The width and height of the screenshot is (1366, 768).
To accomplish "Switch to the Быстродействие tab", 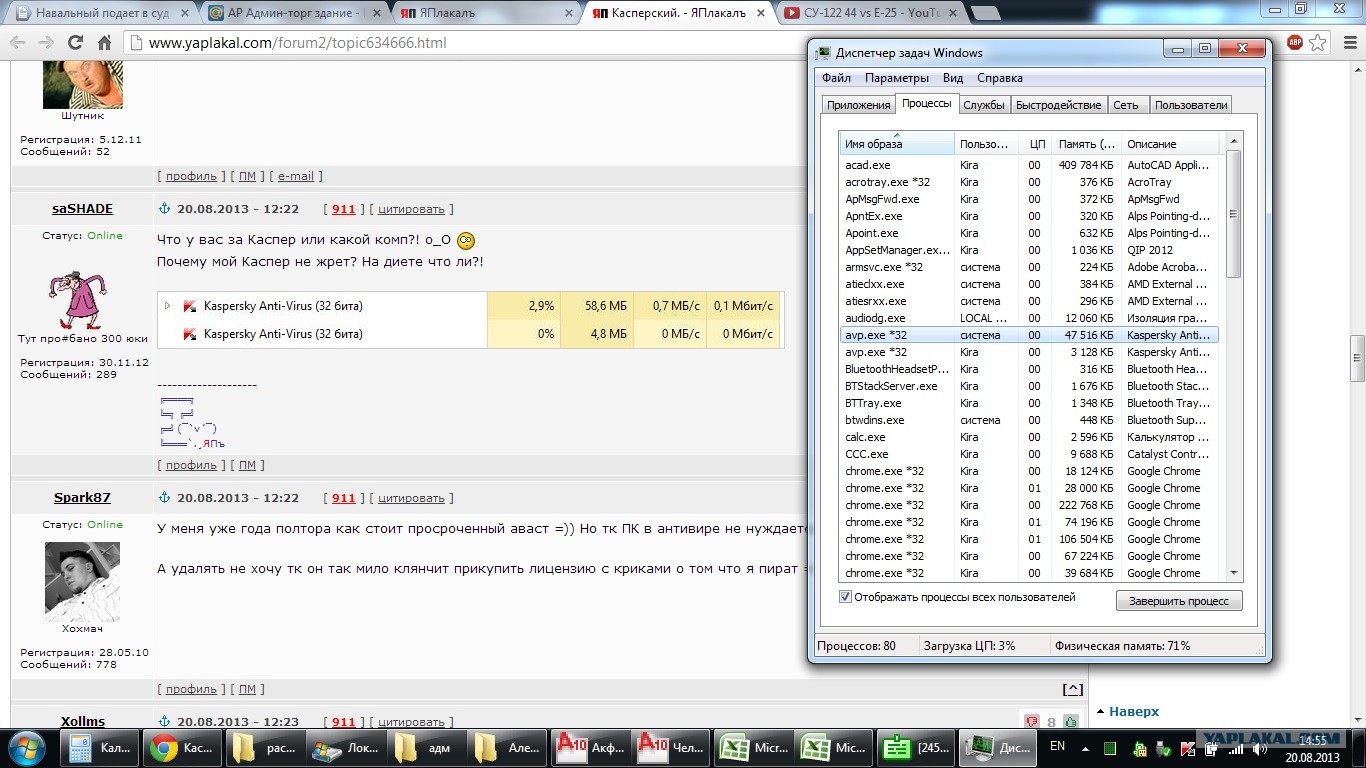I will (1058, 105).
